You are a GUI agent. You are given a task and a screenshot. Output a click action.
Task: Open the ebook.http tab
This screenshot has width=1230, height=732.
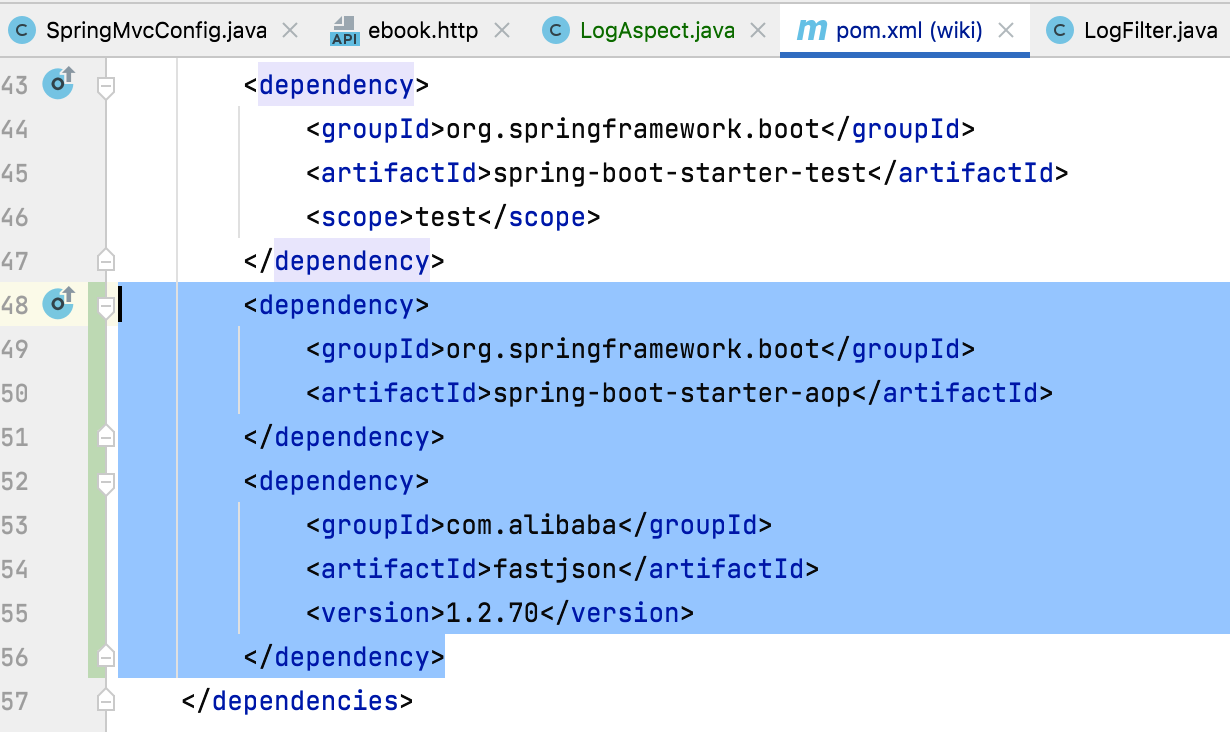tap(425, 30)
